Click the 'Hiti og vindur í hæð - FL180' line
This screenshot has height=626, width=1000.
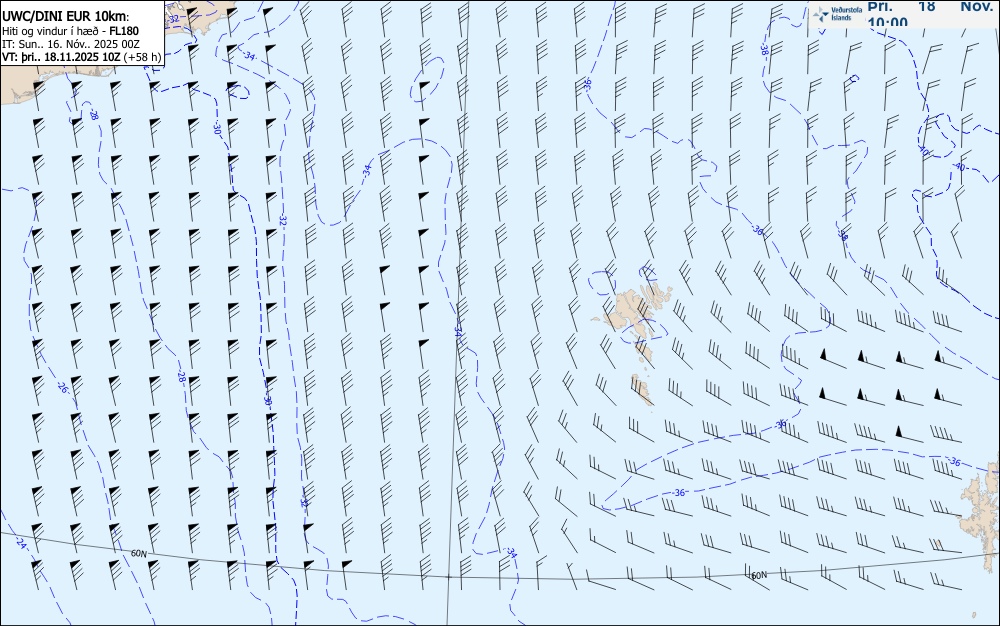[x=70, y=31]
